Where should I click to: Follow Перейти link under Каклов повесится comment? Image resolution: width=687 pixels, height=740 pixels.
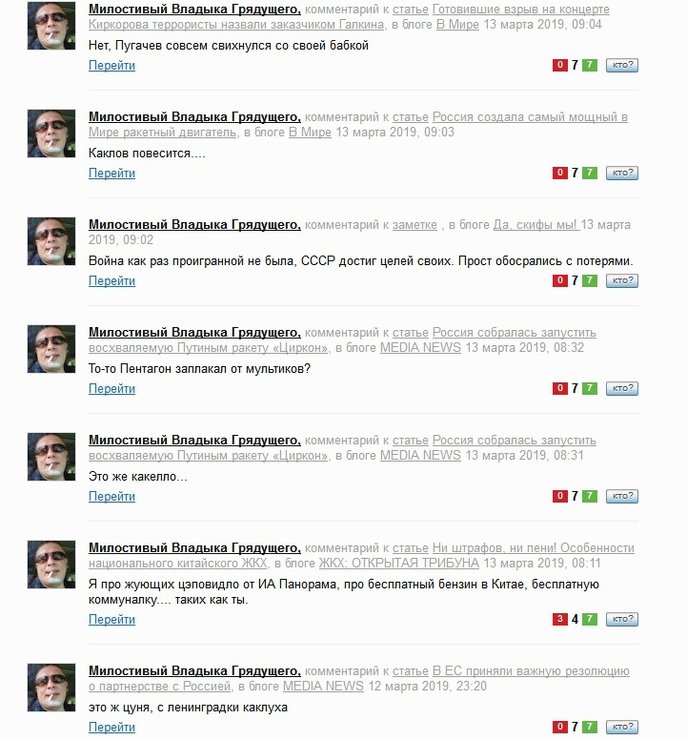pos(112,173)
